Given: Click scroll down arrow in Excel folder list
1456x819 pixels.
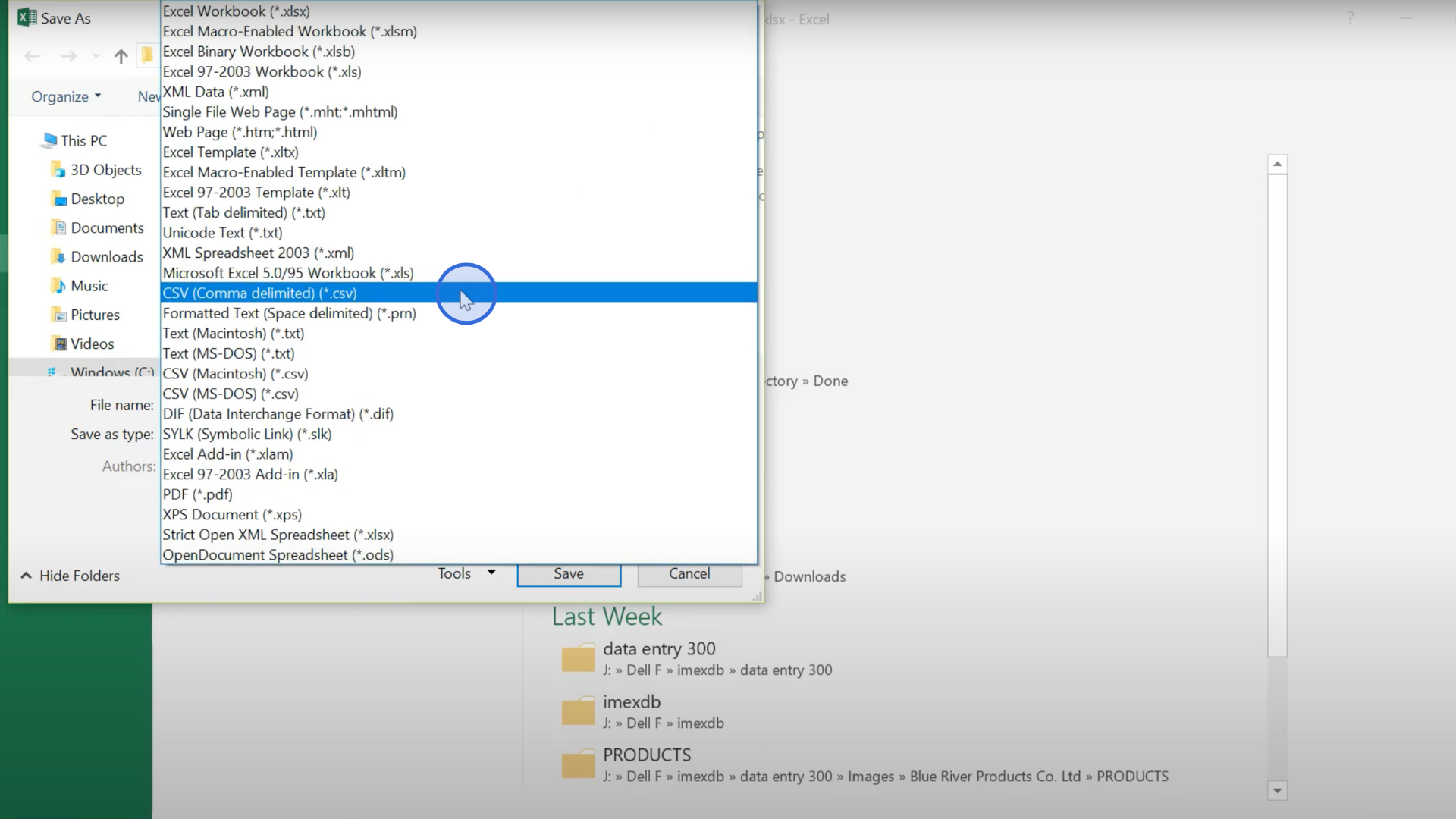Looking at the screenshot, I should (x=1277, y=791).
